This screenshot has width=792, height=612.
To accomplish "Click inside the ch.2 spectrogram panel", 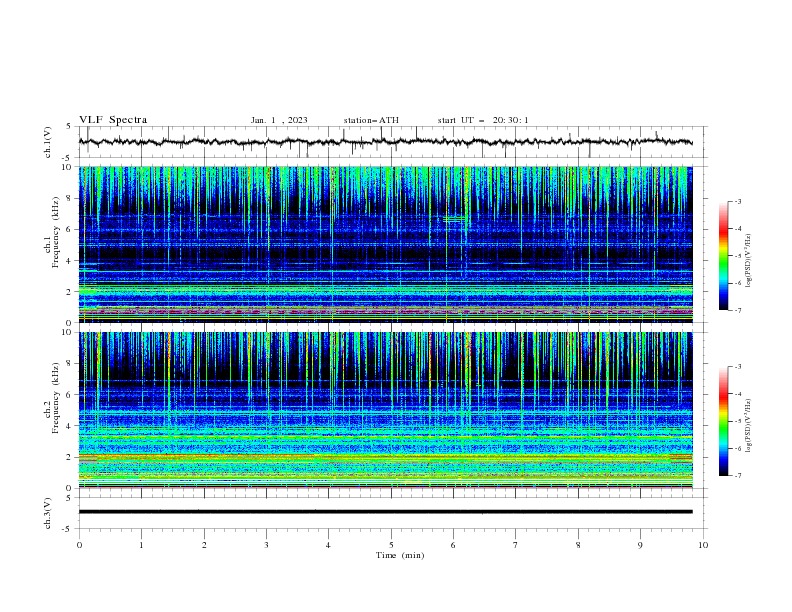I will (x=385, y=410).
